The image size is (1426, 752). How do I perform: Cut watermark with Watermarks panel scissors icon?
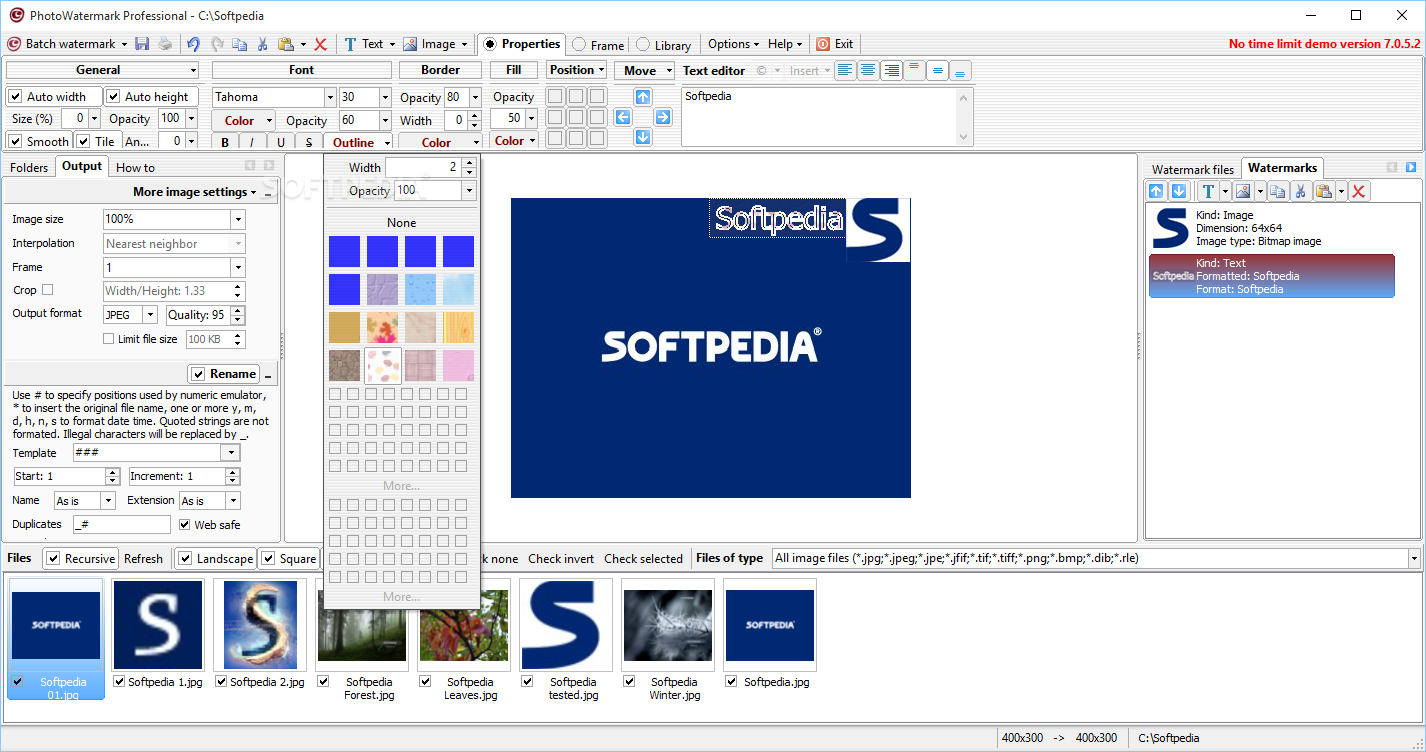point(1301,191)
